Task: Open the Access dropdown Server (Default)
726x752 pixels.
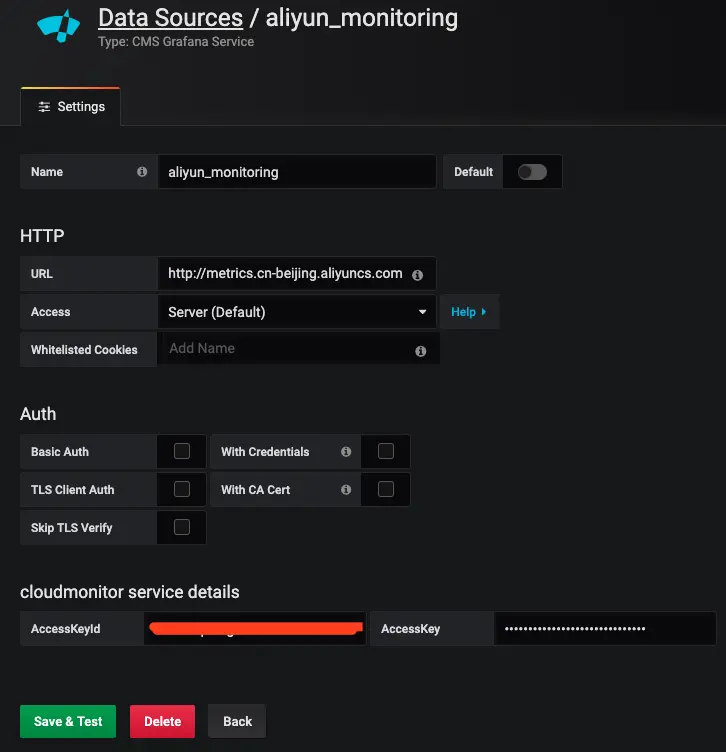Action: pyautogui.click(x=297, y=312)
